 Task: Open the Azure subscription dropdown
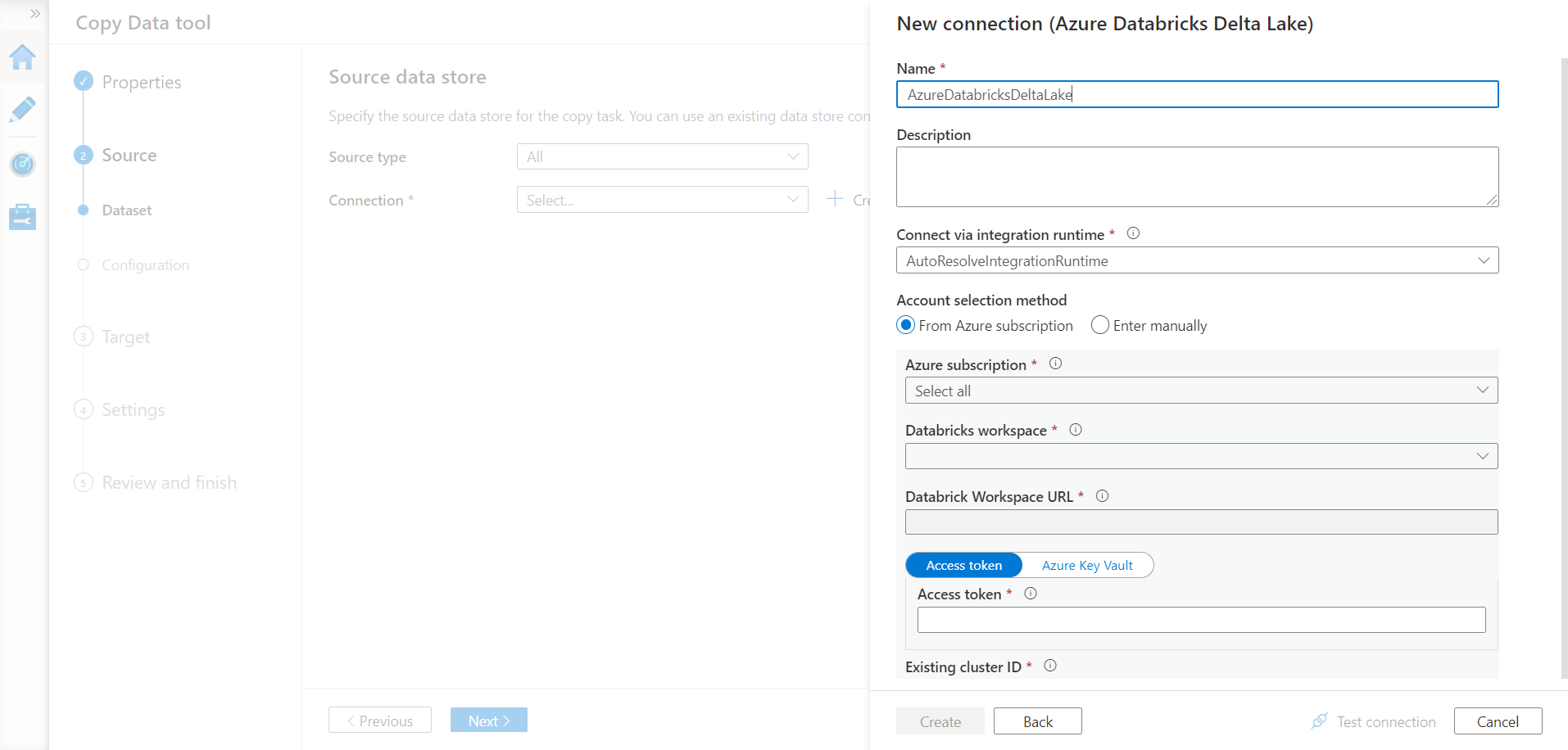[x=1201, y=391]
